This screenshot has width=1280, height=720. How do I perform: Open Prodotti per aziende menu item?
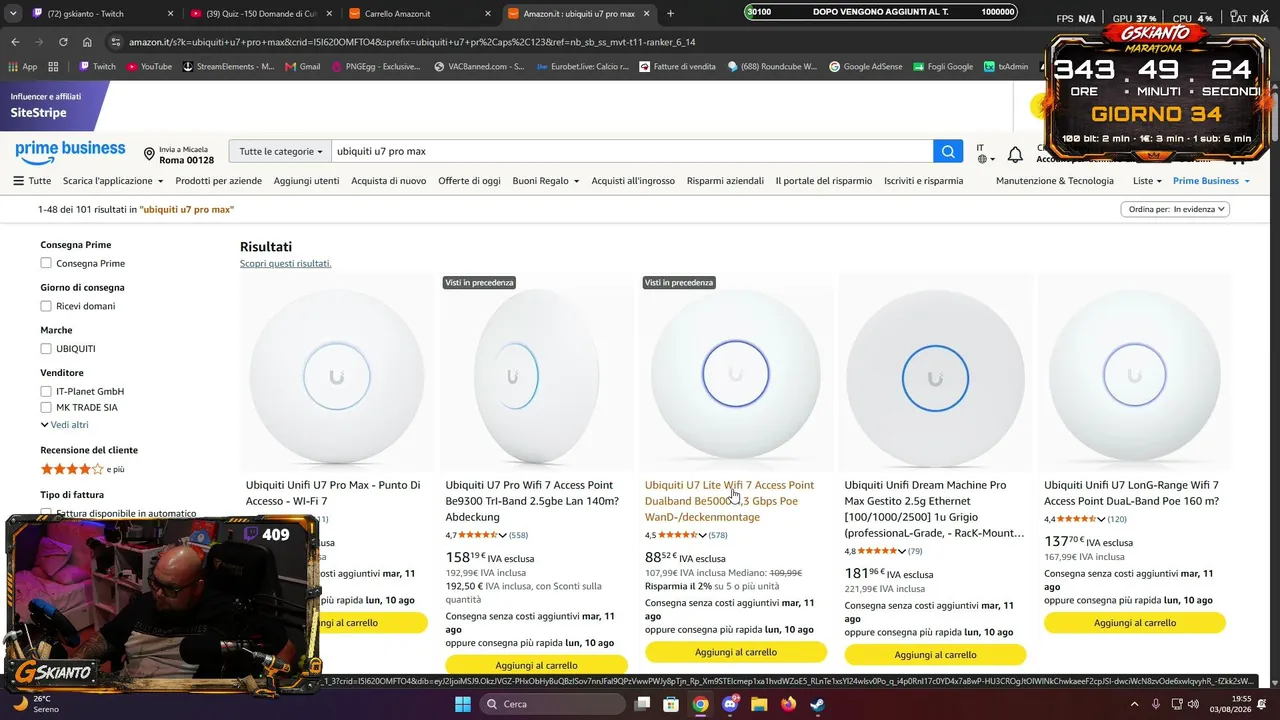click(x=218, y=181)
